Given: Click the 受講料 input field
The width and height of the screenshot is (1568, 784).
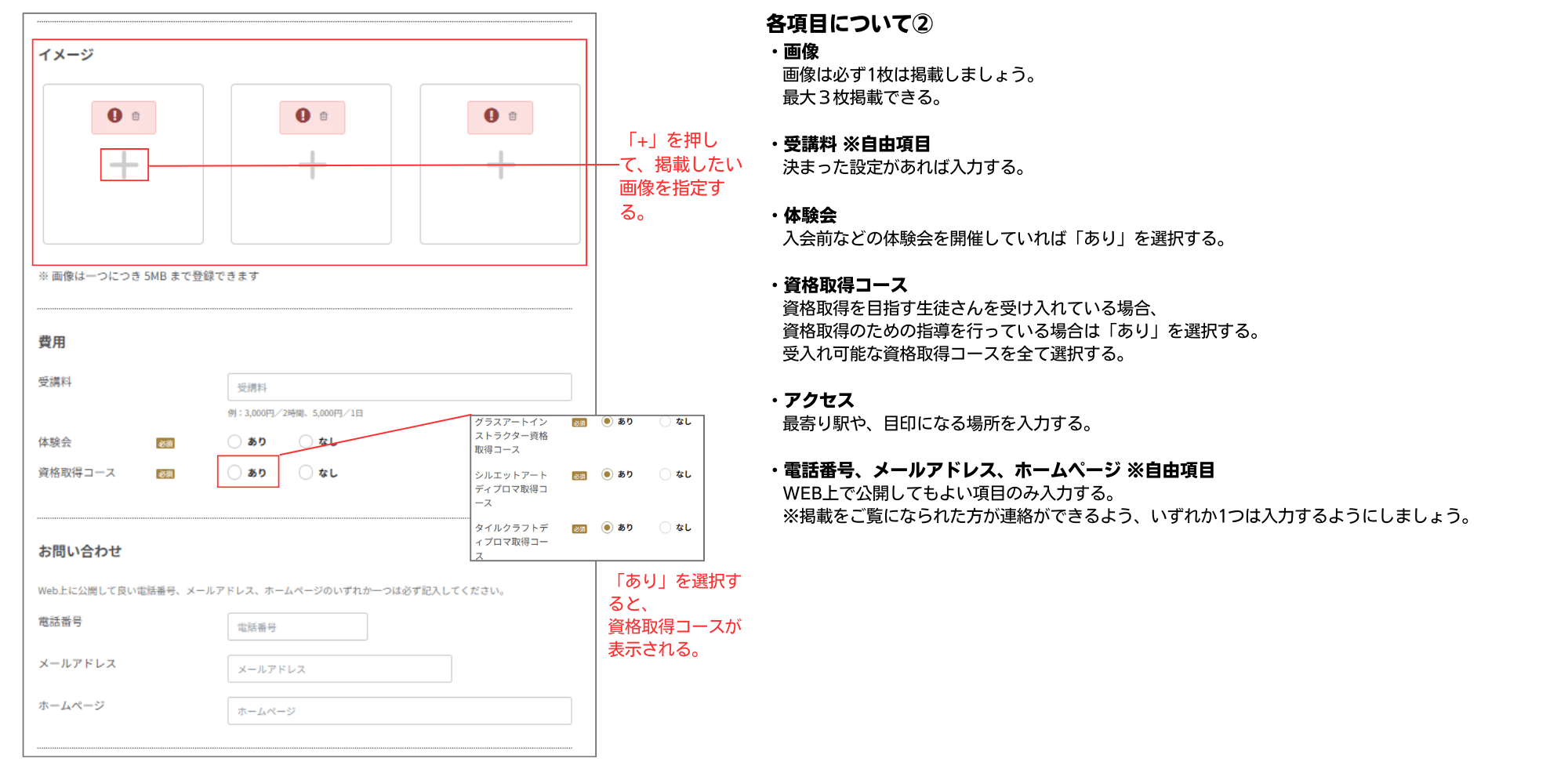Looking at the screenshot, I should (x=399, y=387).
